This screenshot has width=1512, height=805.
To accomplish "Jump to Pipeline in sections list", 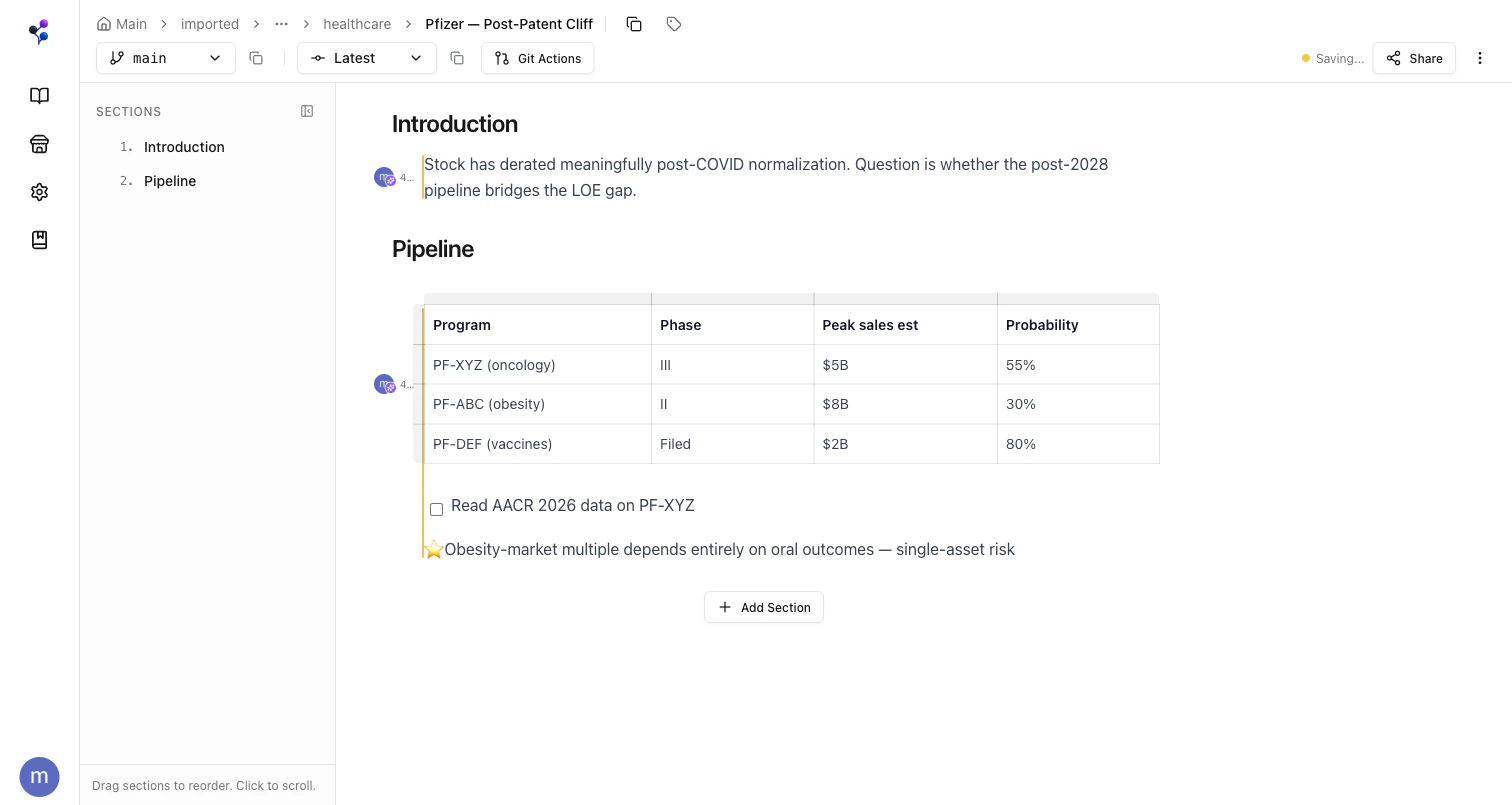I will click(170, 181).
